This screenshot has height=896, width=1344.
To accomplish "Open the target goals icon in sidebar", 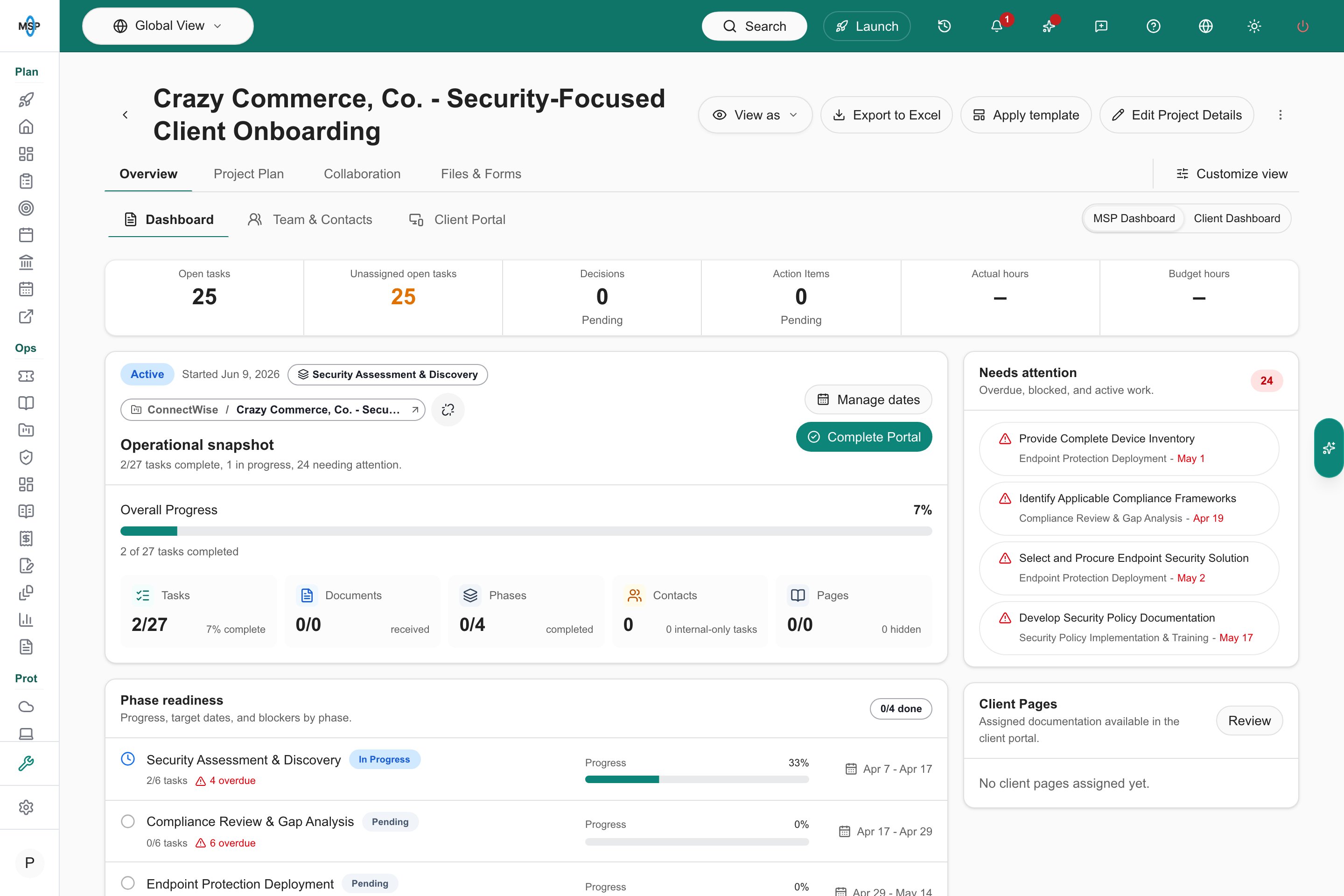I will coord(26,208).
